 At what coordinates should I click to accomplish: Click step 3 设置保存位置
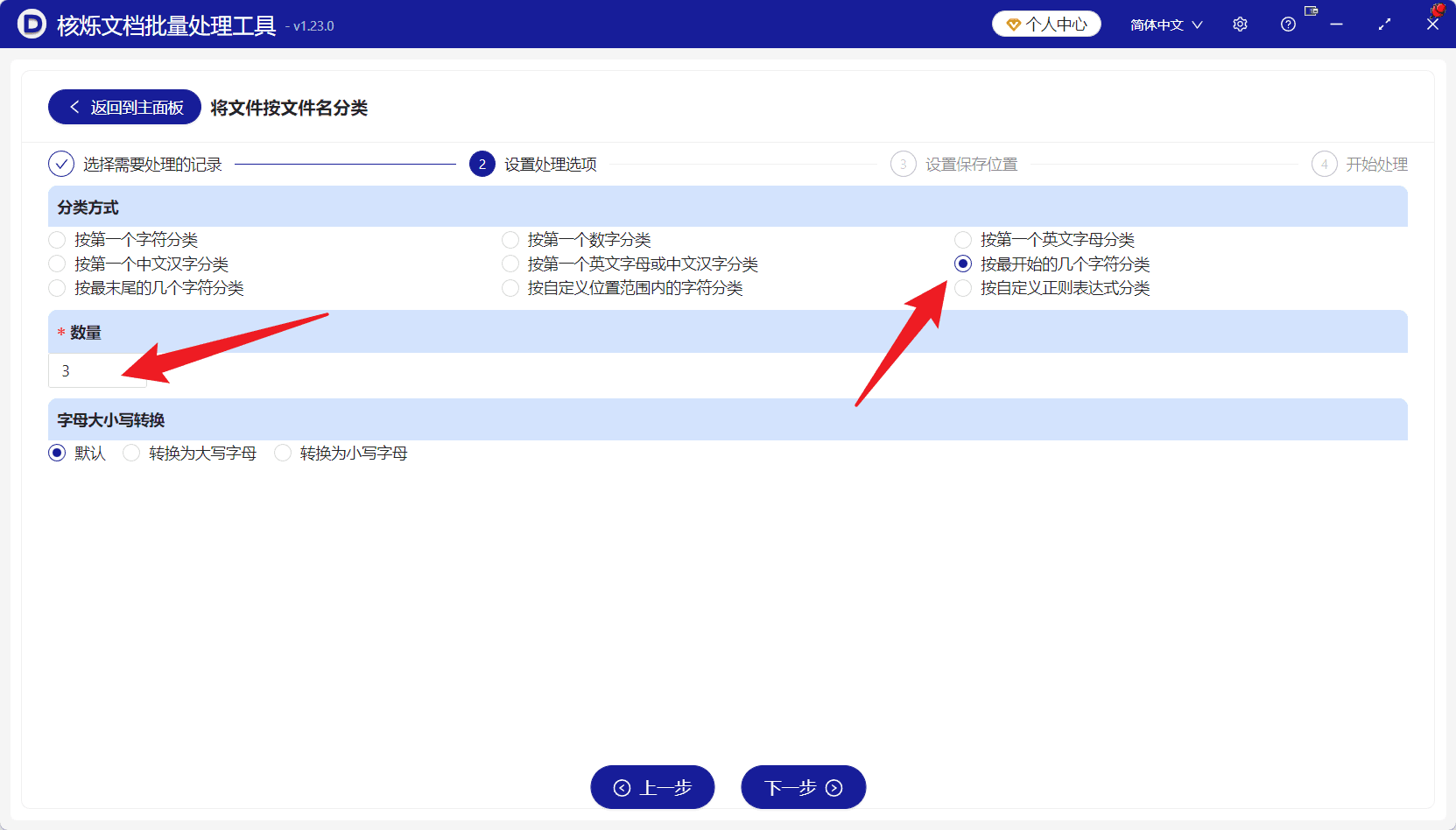point(954,164)
